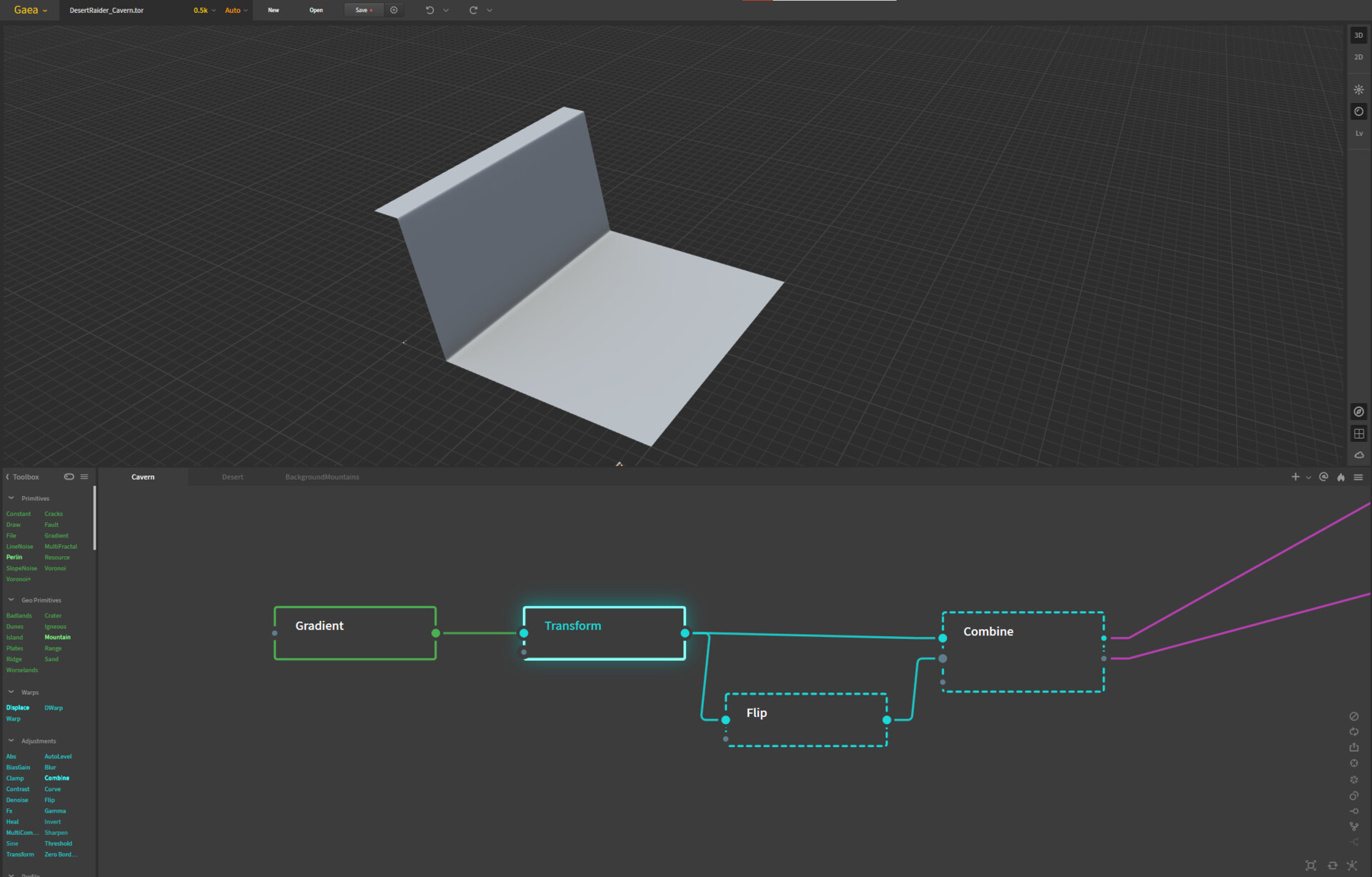Toggle the toolbox visibility eye icon

coord(69,476)
